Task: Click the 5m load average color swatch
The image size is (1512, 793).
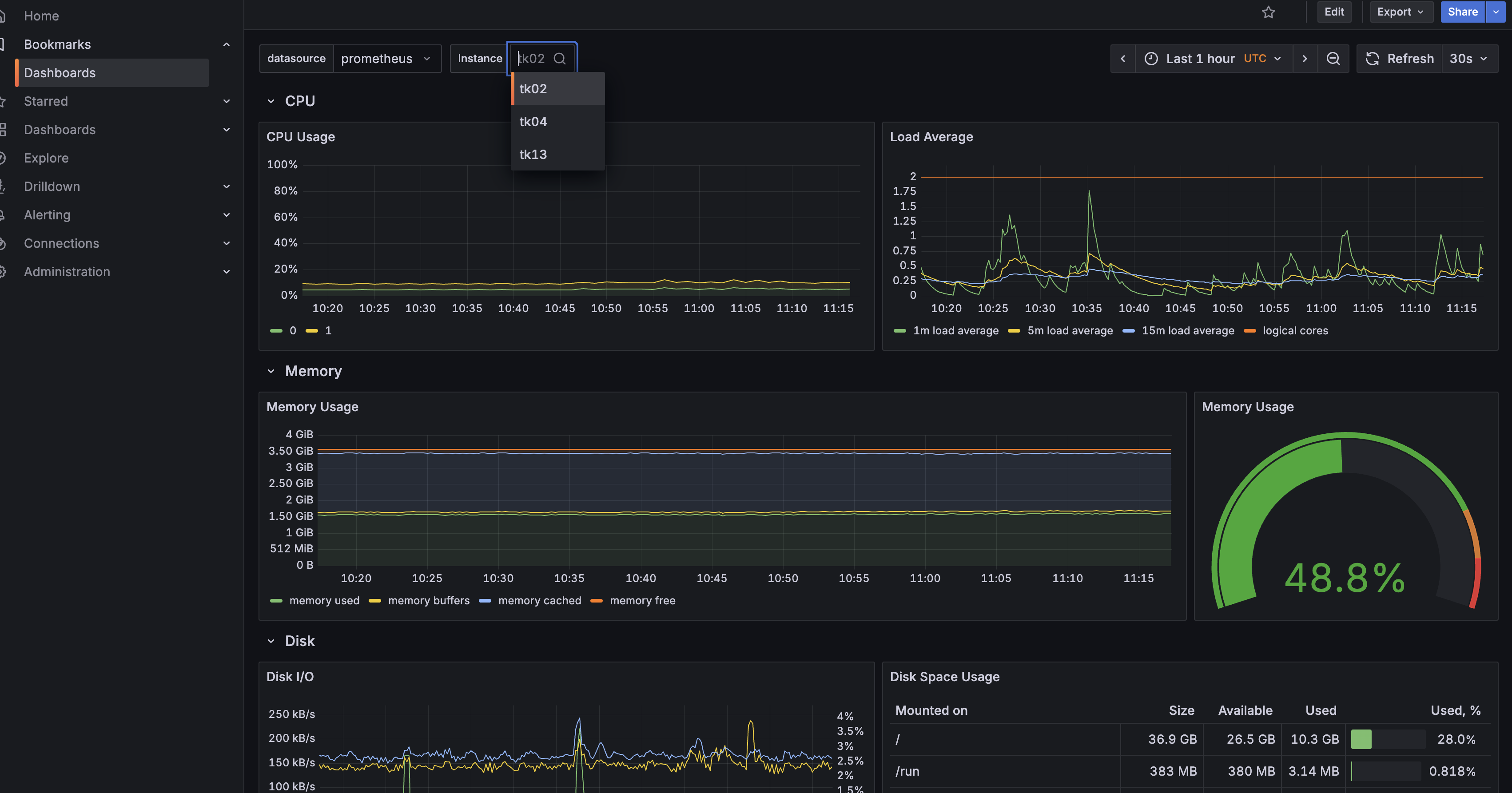Action: (1014, 331)
